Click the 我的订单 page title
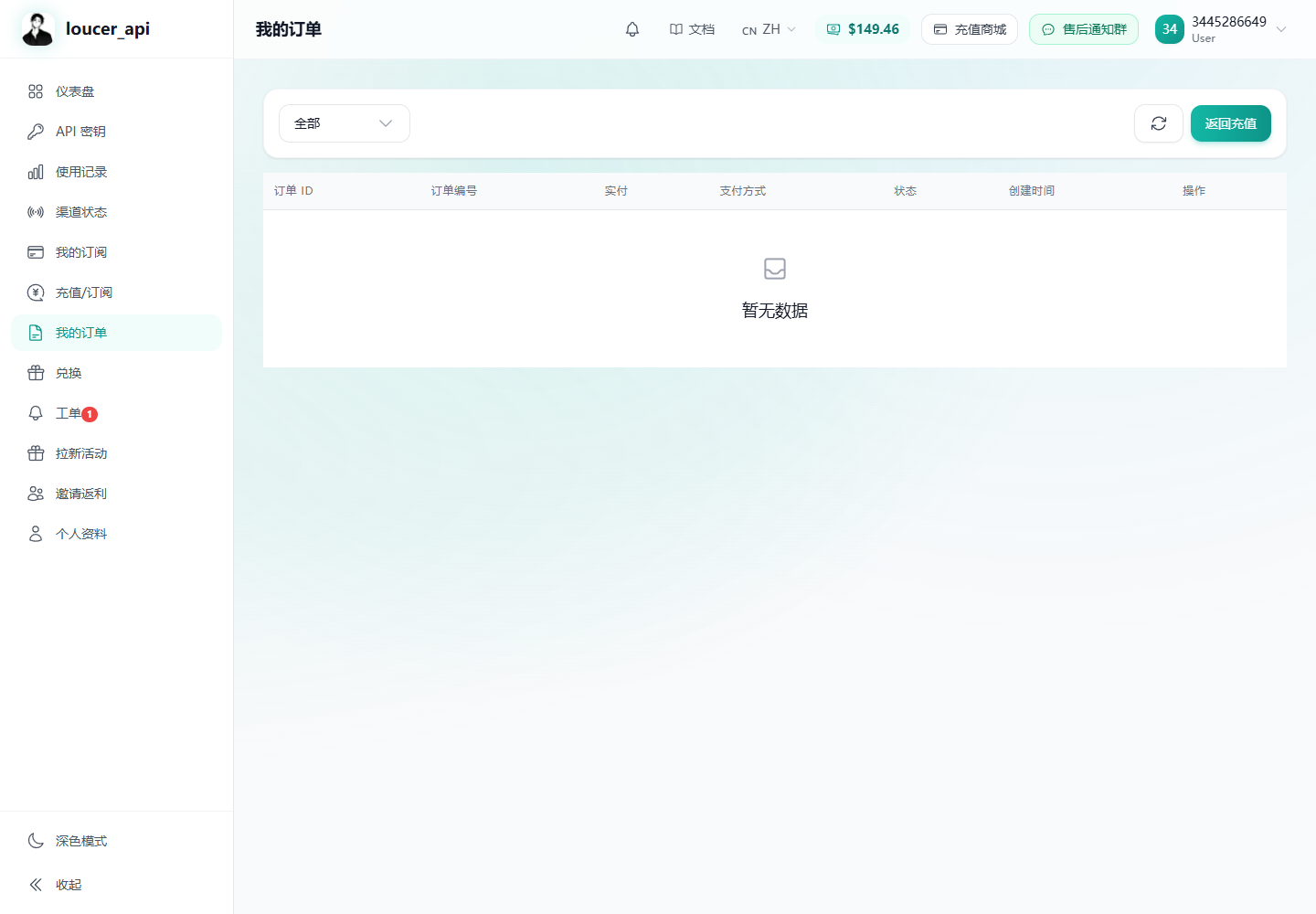The width and height of the screenshot is (1316, 914). click(289, 29)
